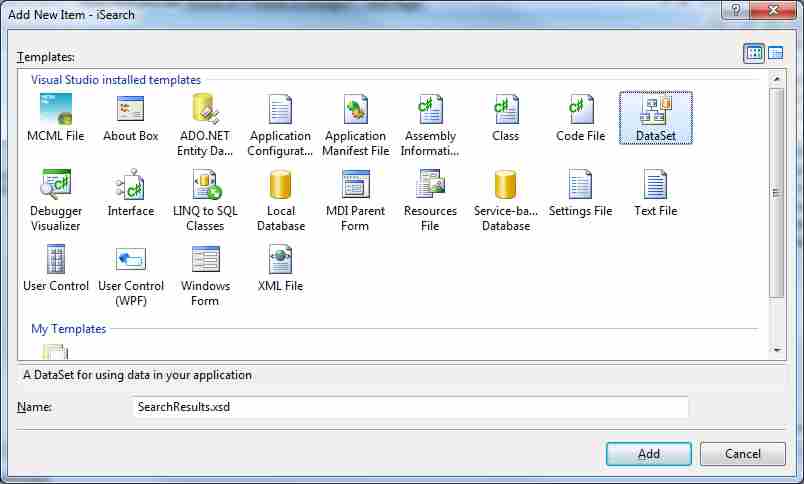Pick the LINQ to SQL Classes template
Screen dimensions: 804x484
(205, 200)
